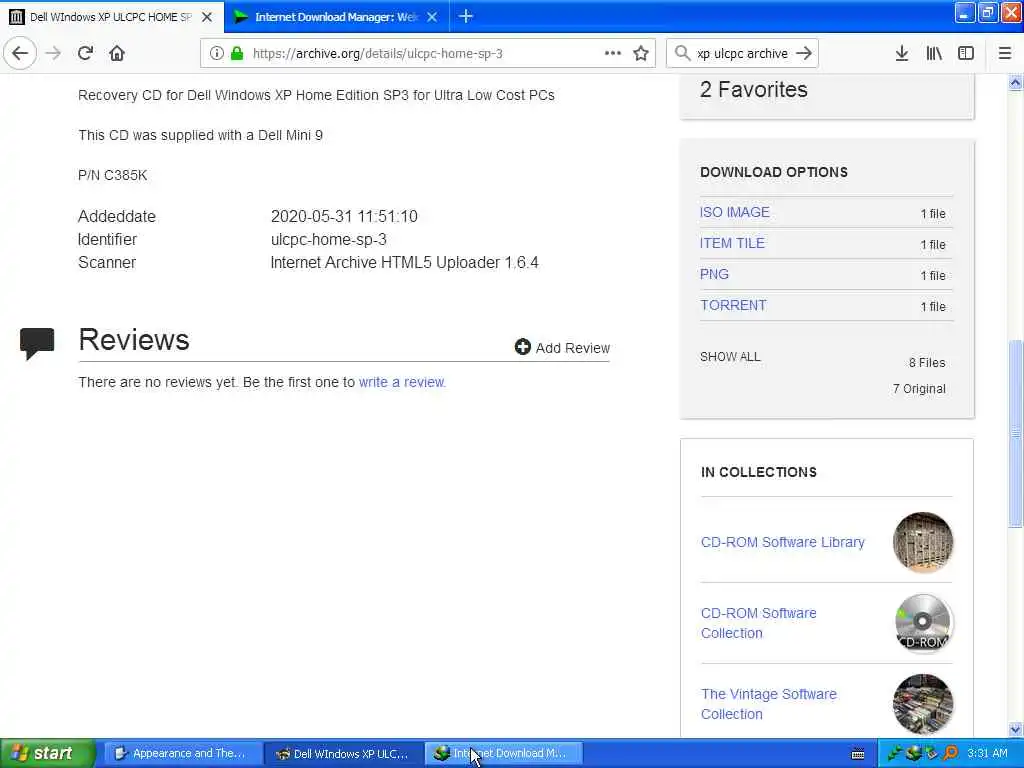The width and height of the screenshot is (1024, 768).
Task: Open the Windows XP start menu
Action: pos(47,753)
